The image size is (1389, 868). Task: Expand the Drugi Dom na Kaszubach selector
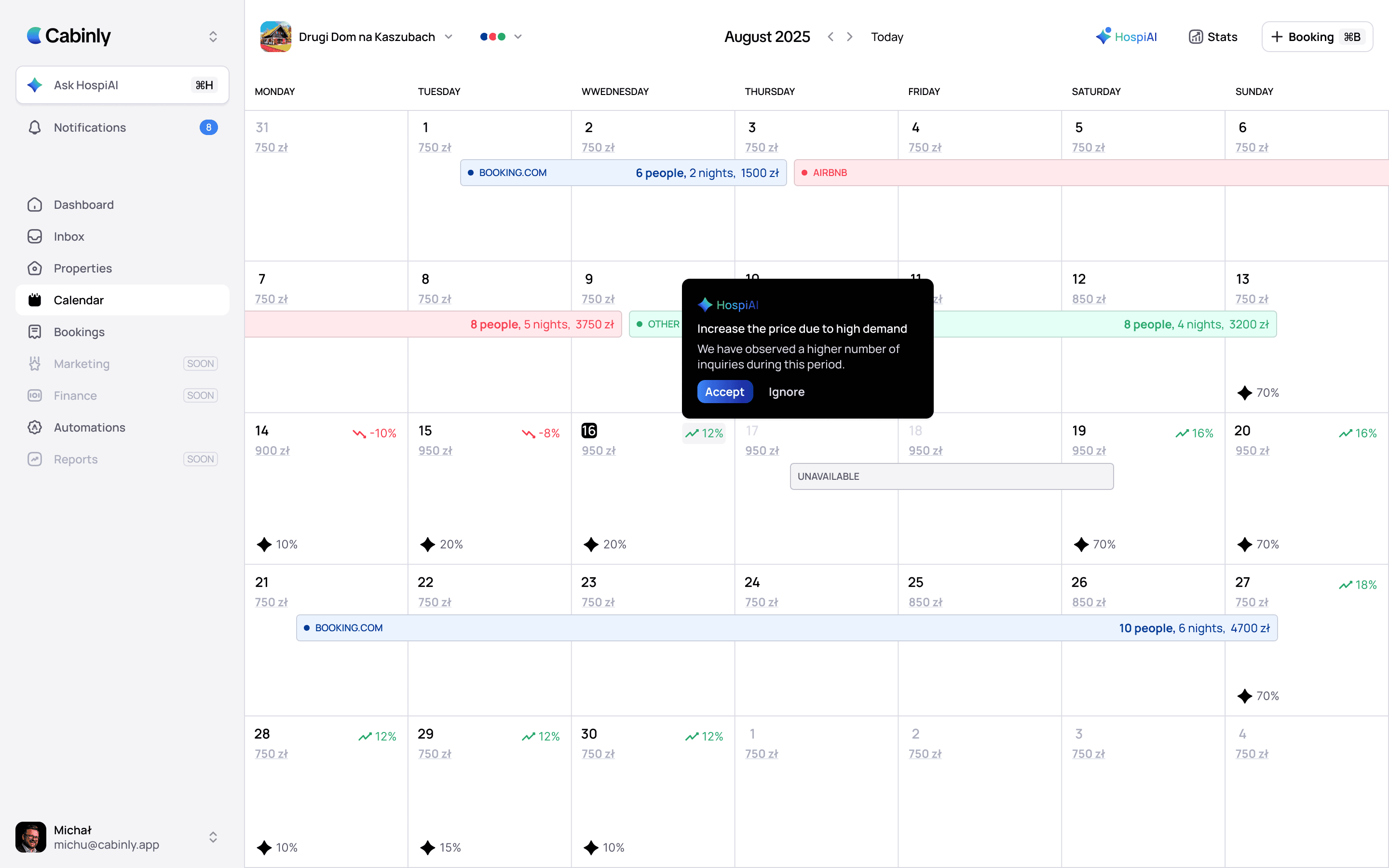click(448, 37)
